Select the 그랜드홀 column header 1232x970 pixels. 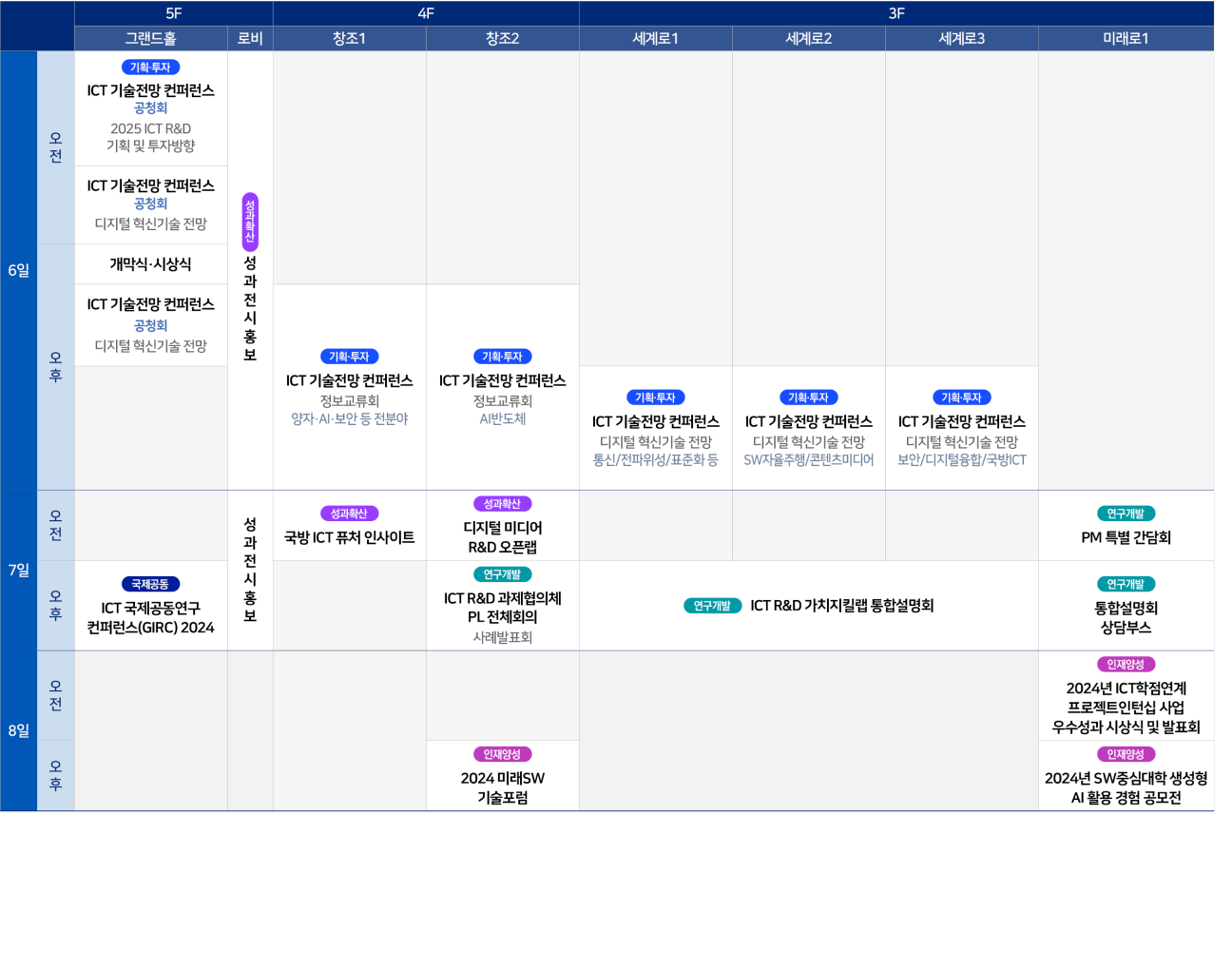[151, 38]
